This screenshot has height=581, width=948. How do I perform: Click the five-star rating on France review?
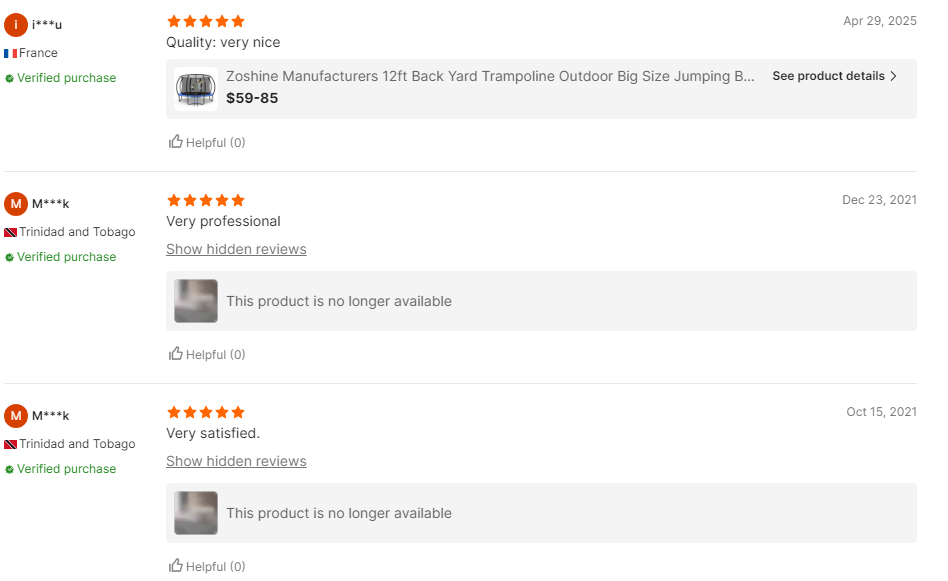point(205,21)
